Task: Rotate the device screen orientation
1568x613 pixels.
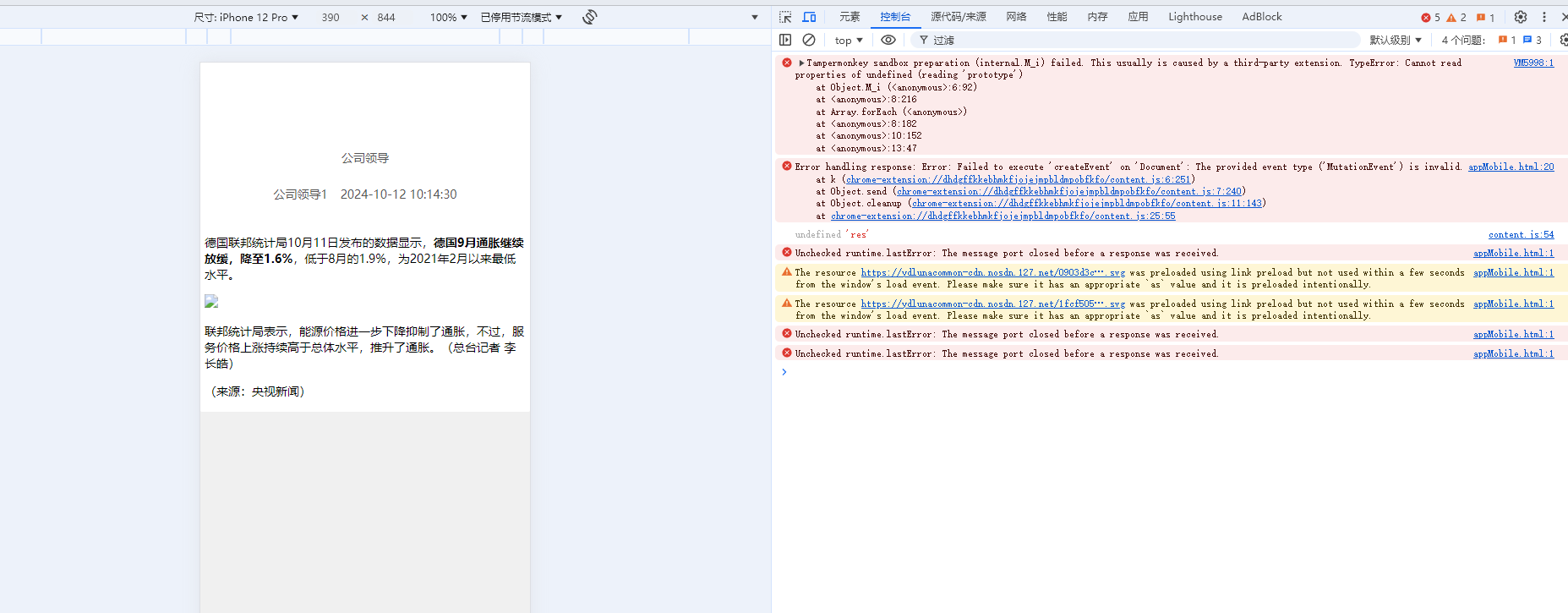Action: pos(590,17)
